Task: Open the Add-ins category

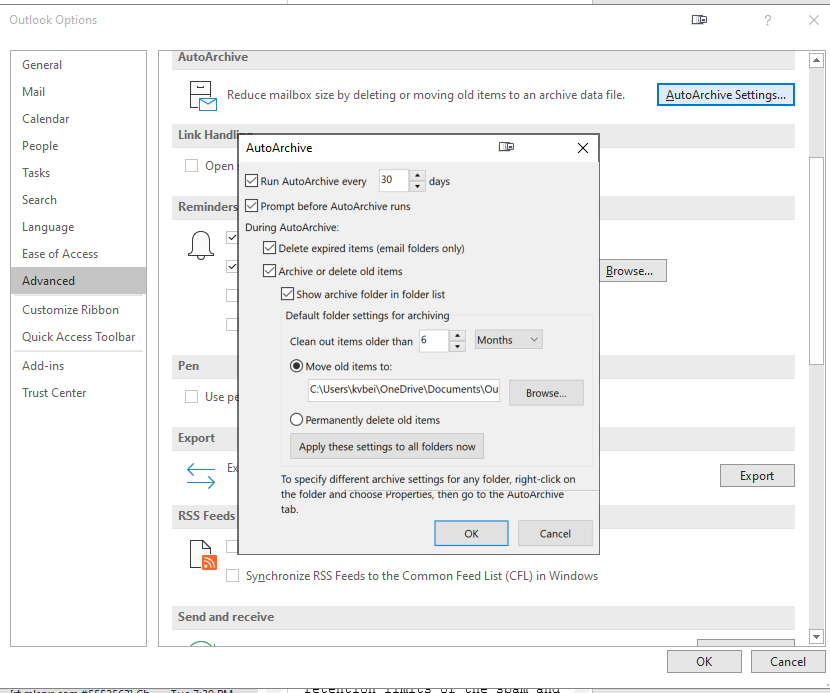Action: pos(78,366)
